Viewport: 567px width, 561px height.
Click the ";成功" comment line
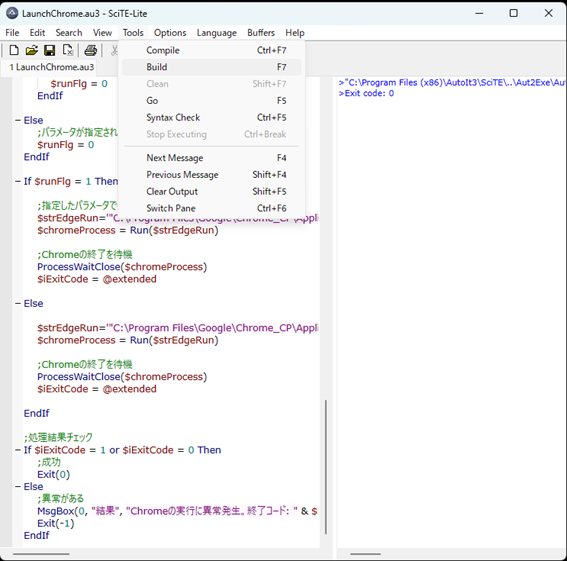(x=49, y=462)
